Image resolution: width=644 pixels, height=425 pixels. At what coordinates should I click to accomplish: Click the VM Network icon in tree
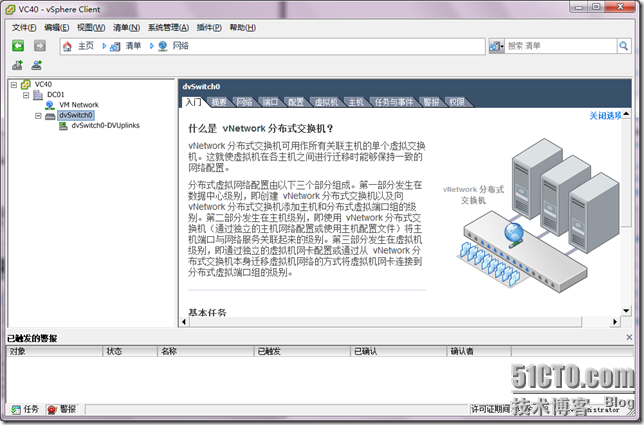[x=50, y=105]
